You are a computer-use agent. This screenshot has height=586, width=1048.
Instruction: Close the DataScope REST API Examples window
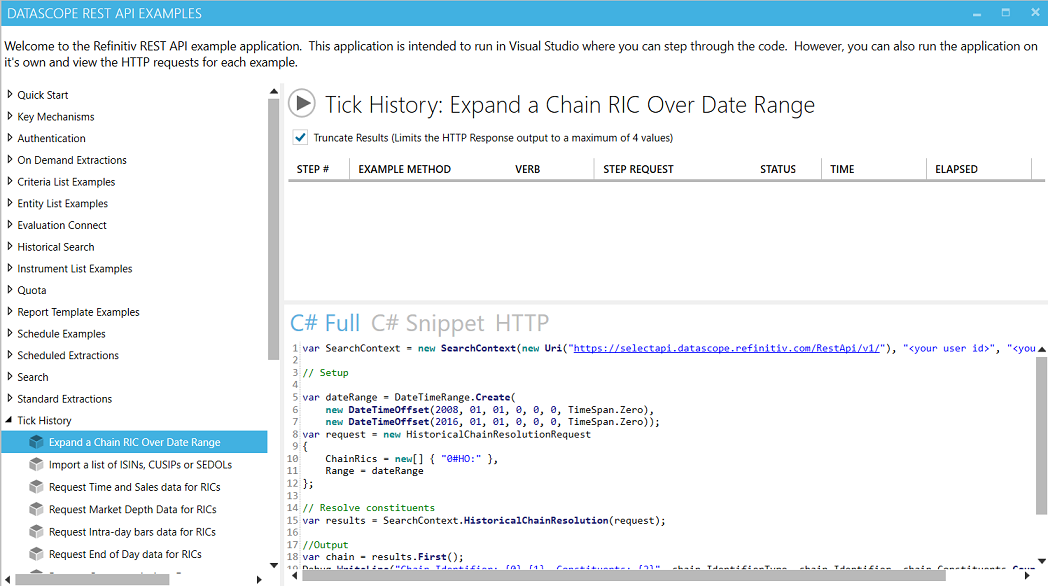(1035, 13)
